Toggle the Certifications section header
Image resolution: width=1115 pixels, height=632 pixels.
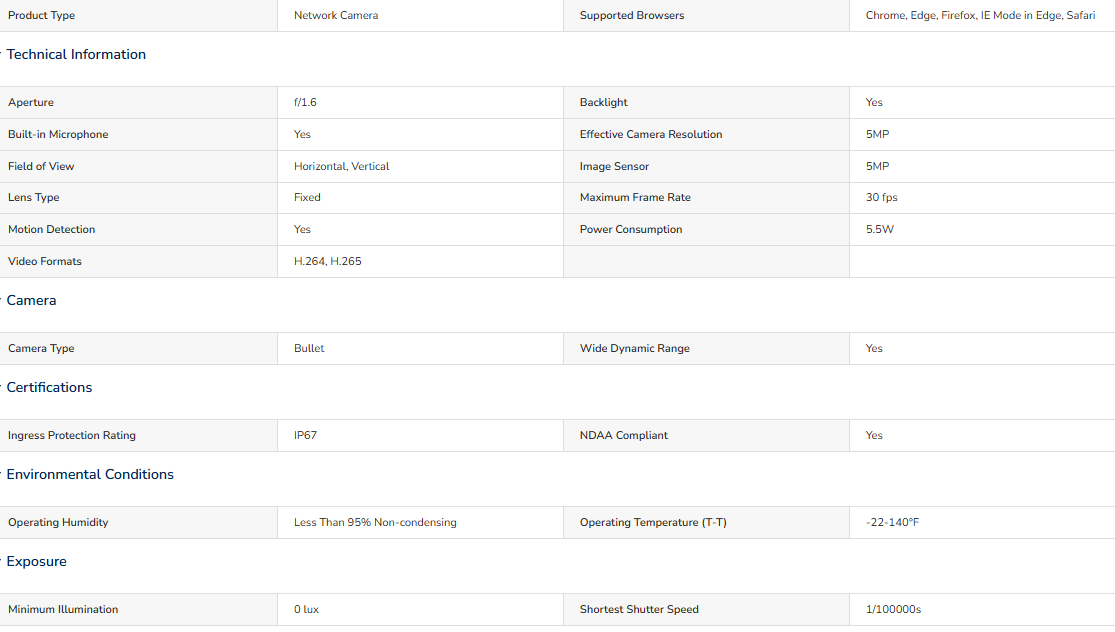(49, 387)
